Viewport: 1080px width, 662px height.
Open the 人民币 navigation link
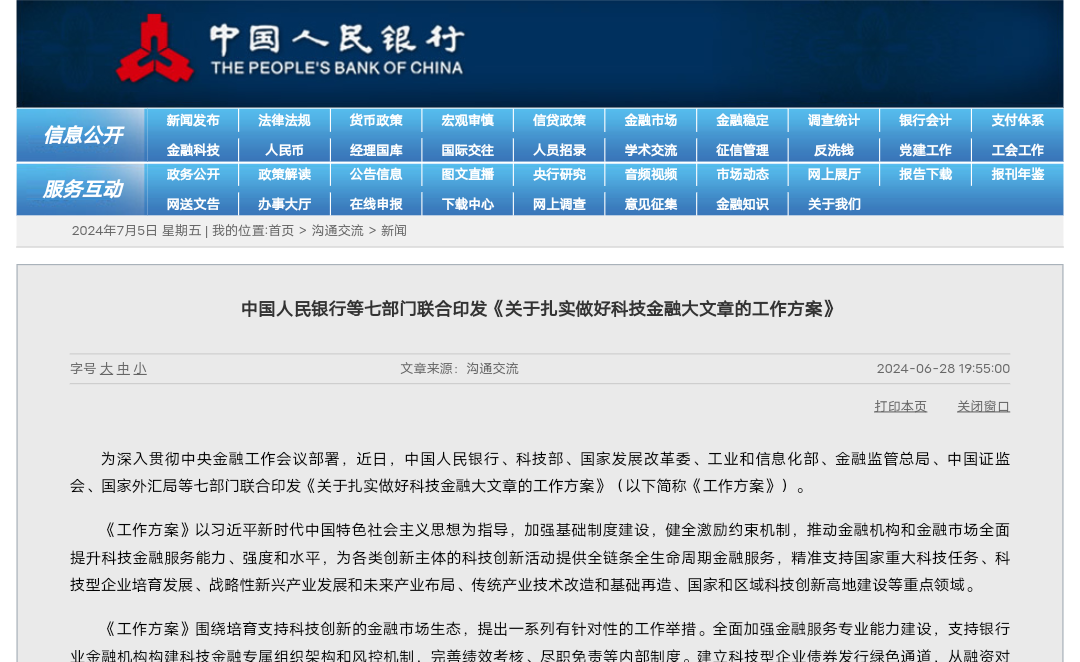pyautogui.click(x=284, y=150)
